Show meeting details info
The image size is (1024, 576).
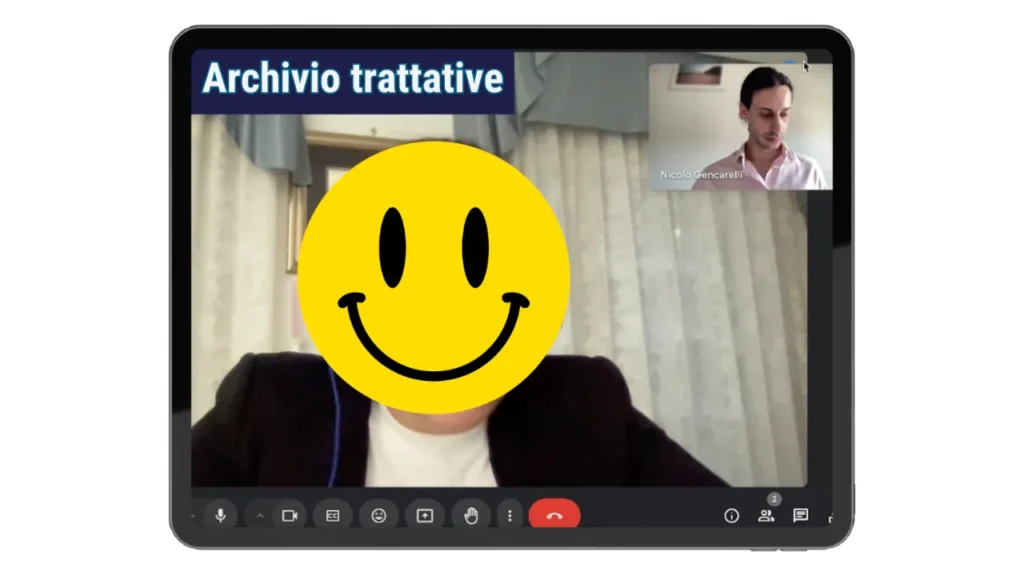(731, 516)
